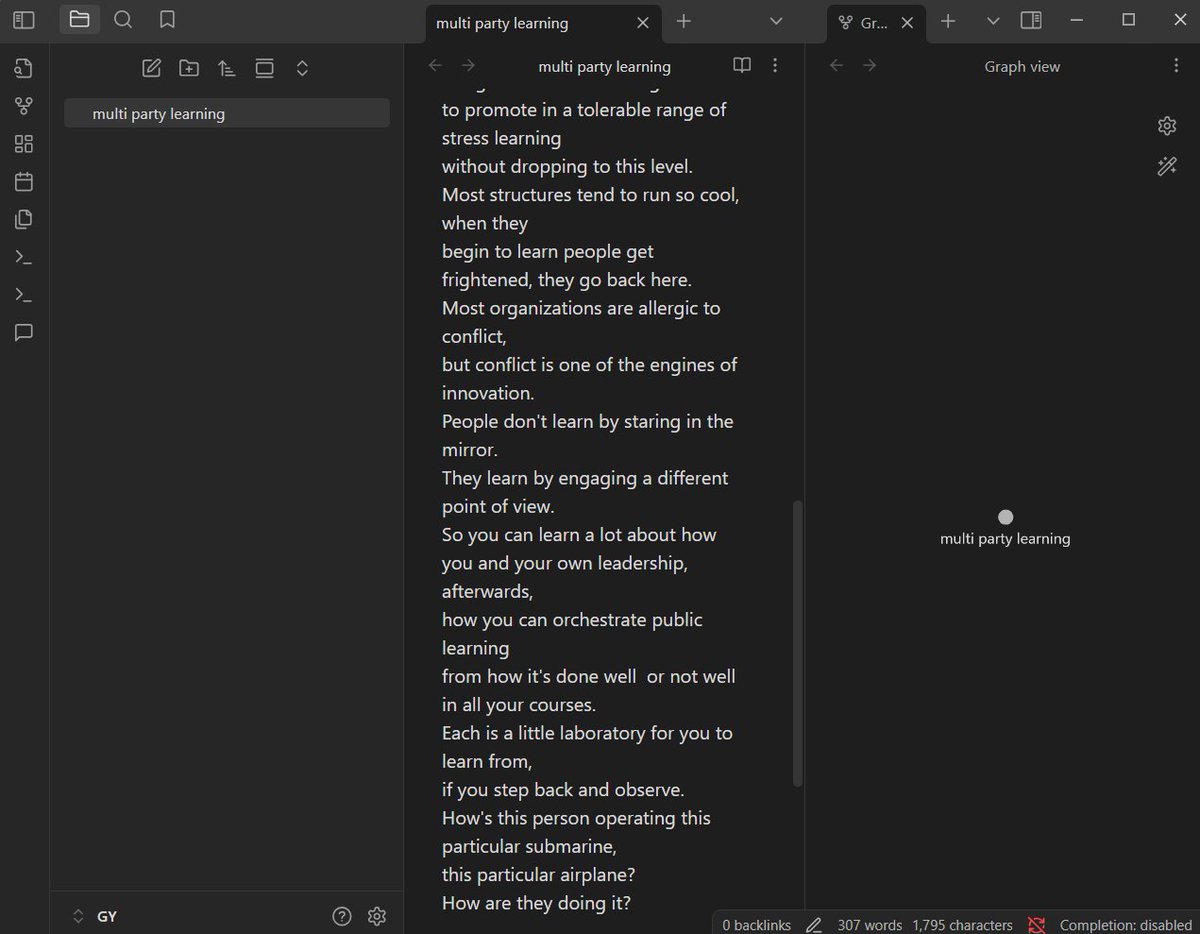Close the Graph view tab

pyautogui.click(x=907, y=22)
